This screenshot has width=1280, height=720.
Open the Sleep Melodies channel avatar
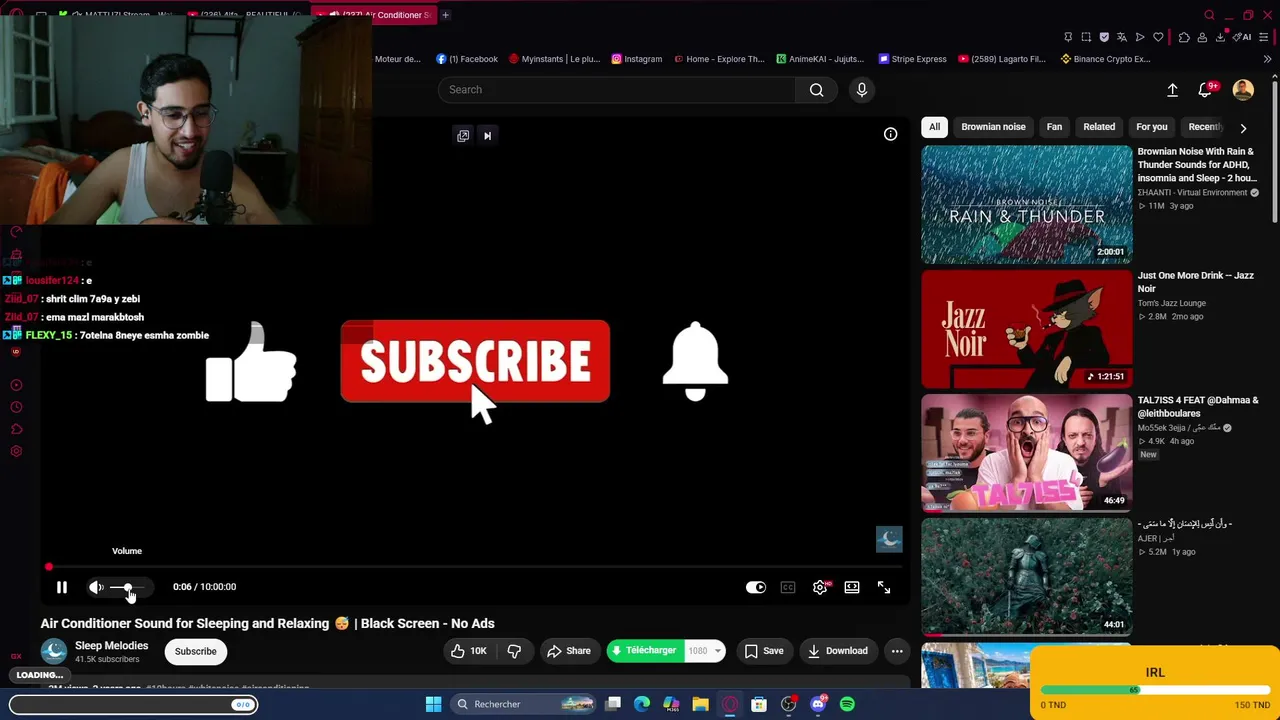[x=54, y=652]
